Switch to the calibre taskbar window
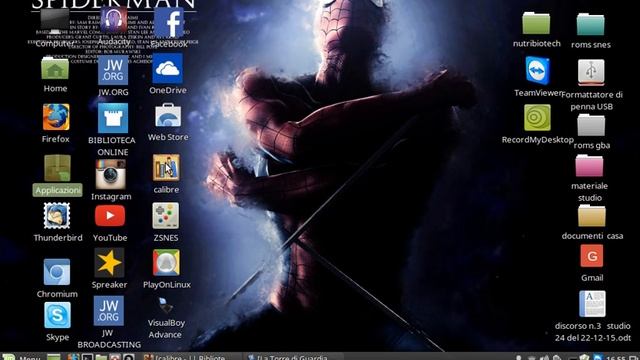 (x=191, y=356)
